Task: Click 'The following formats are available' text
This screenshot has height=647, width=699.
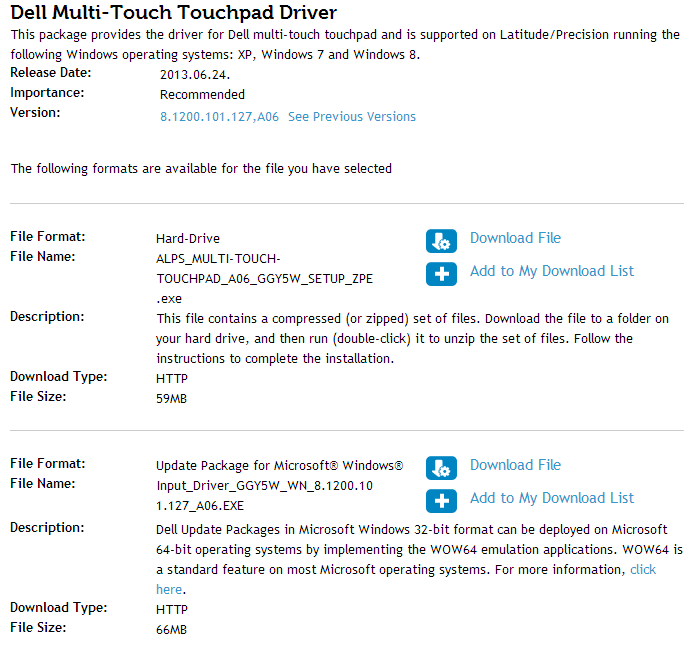Action: tap(201, 169)
